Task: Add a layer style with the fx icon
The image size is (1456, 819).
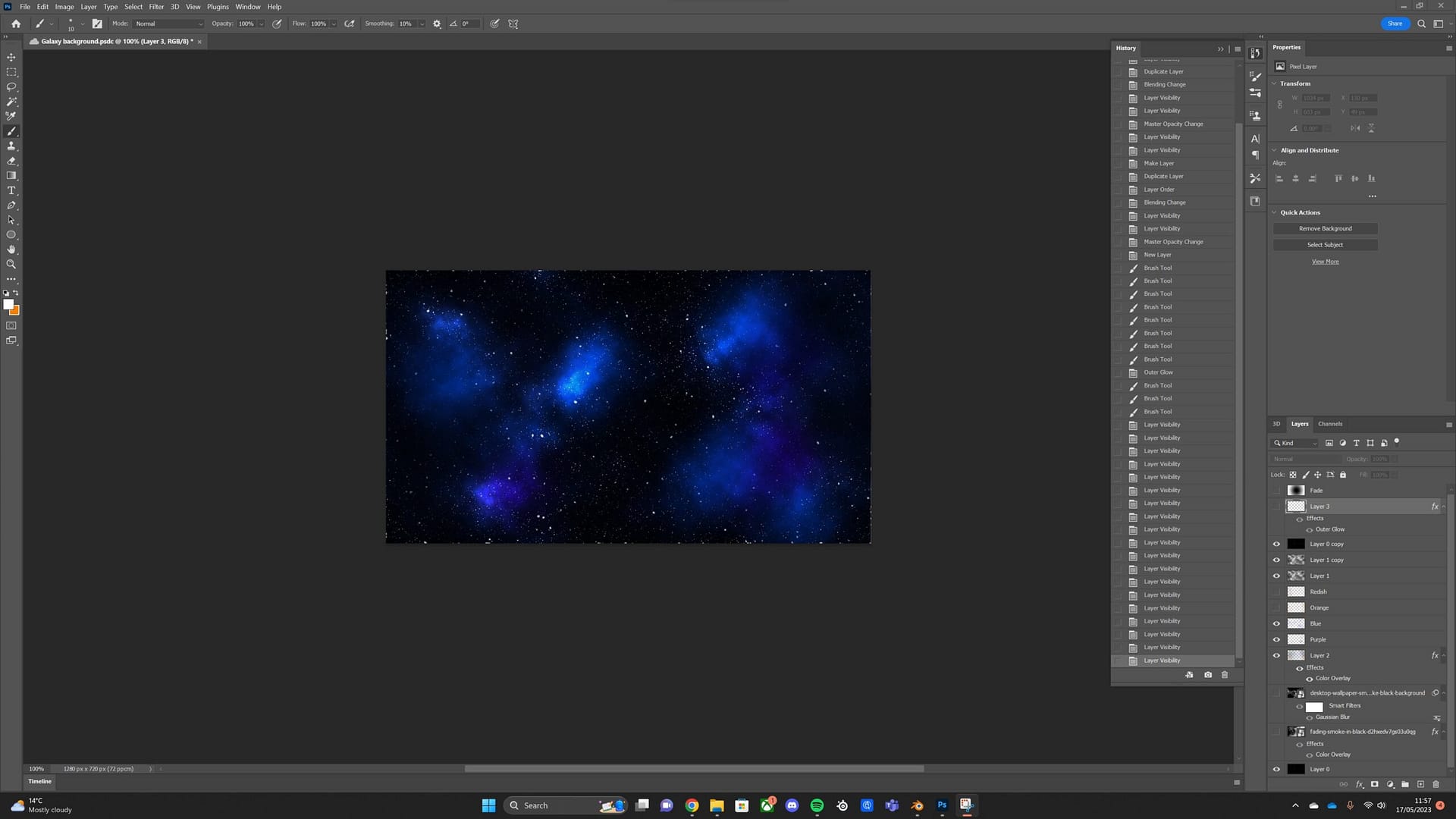Action: (1360, 785)
